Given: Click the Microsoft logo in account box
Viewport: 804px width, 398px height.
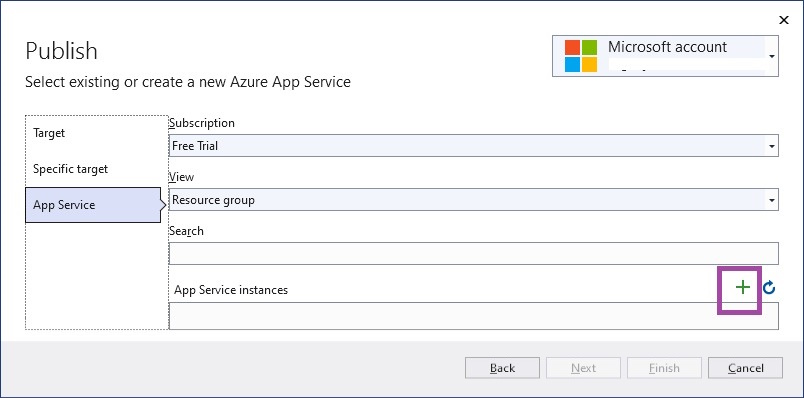Looking at the screenshot, I should [581, 56].
